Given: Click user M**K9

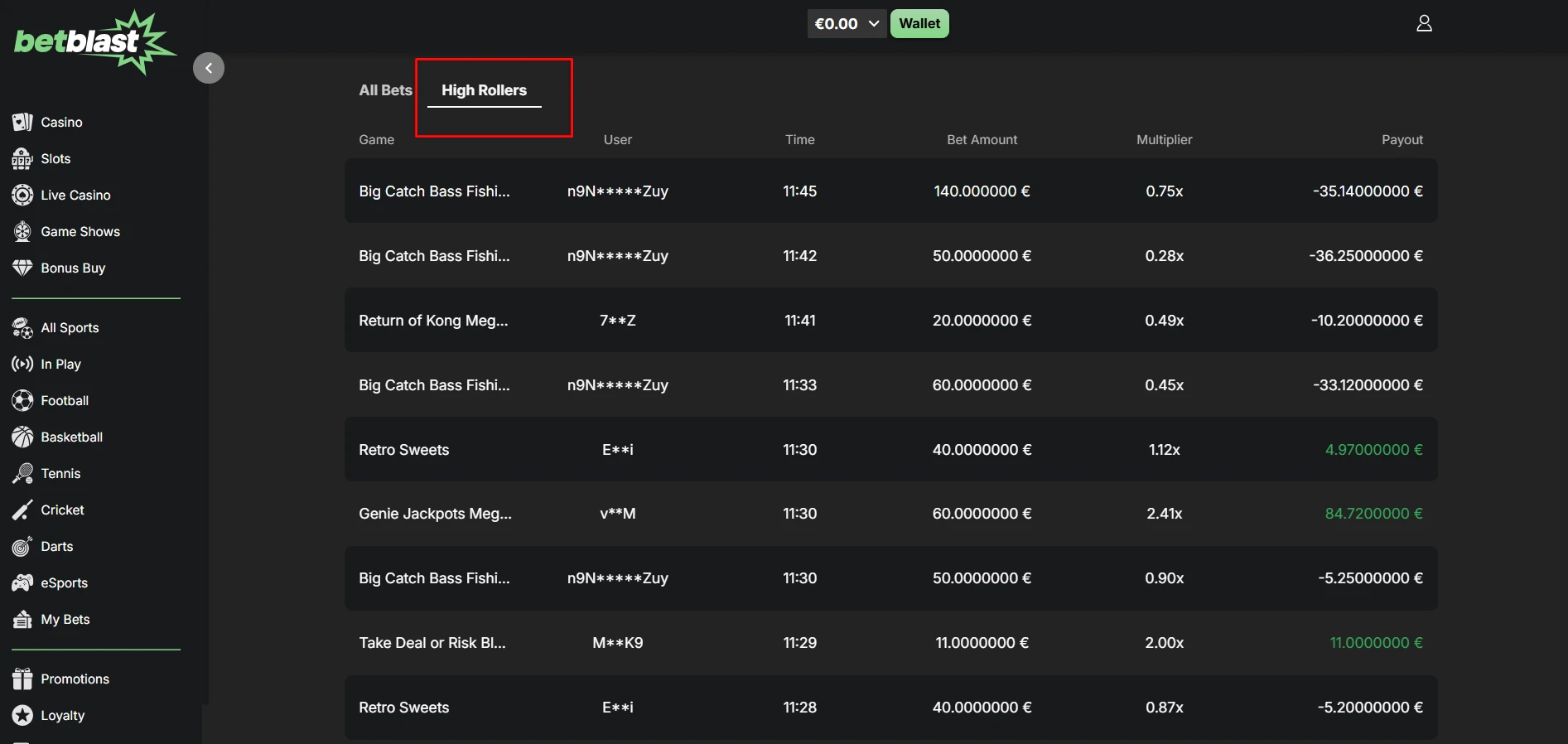Looking at the screenshot, I should pyautogui.click(x=618, y=643).
